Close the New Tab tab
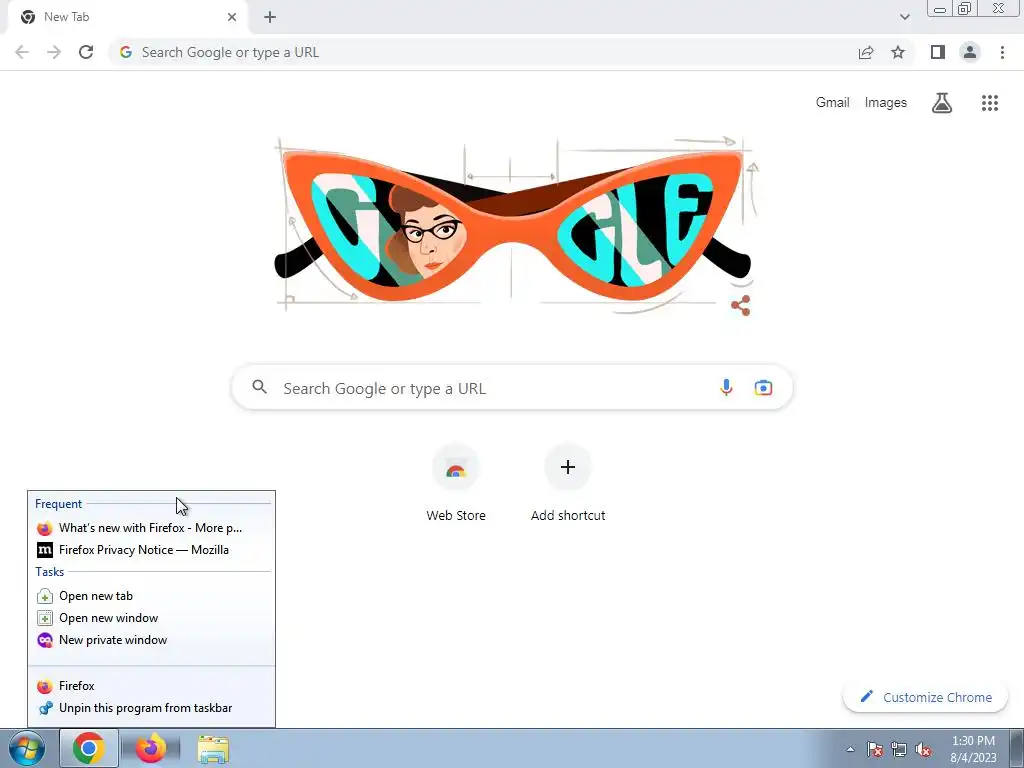Viewport: 1024px width, 768px height. [232, 17]
